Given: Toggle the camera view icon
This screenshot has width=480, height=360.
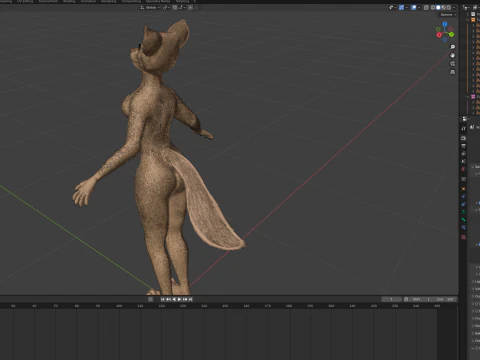Looking at the screenshot, I should [x=452, y=64].
